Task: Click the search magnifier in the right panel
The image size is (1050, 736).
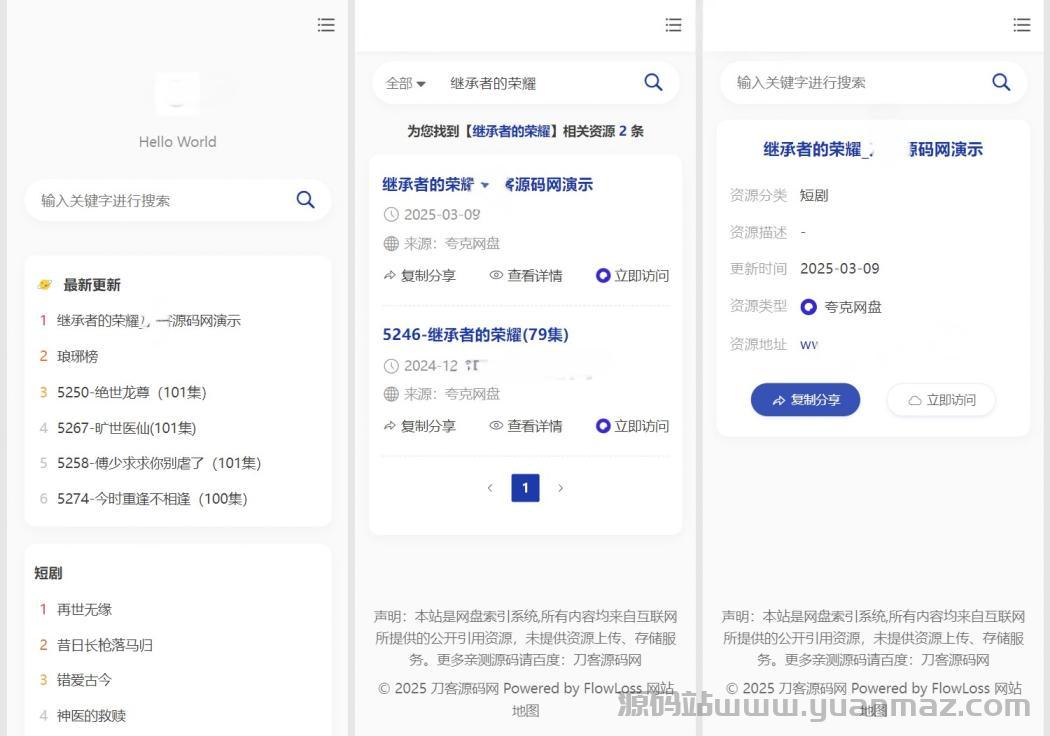Action: tap(1001, 82)
